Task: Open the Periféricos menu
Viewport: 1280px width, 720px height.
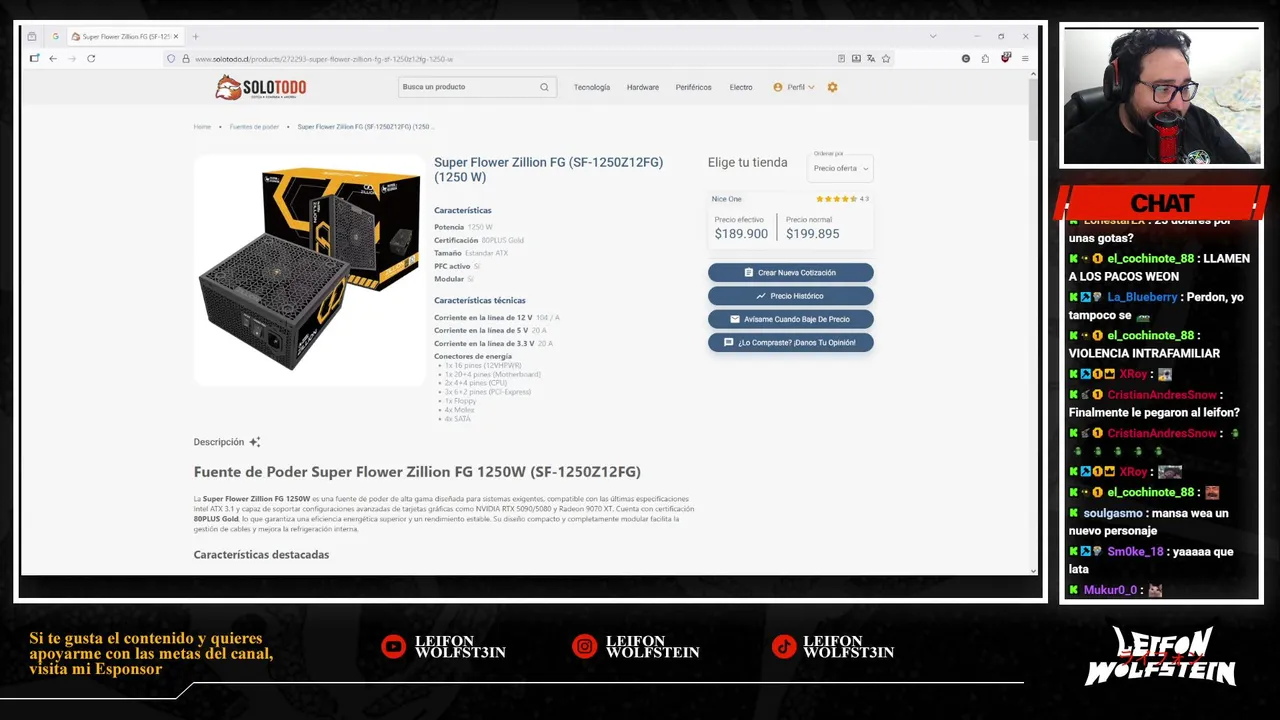Action: click(x=693, y=87)
